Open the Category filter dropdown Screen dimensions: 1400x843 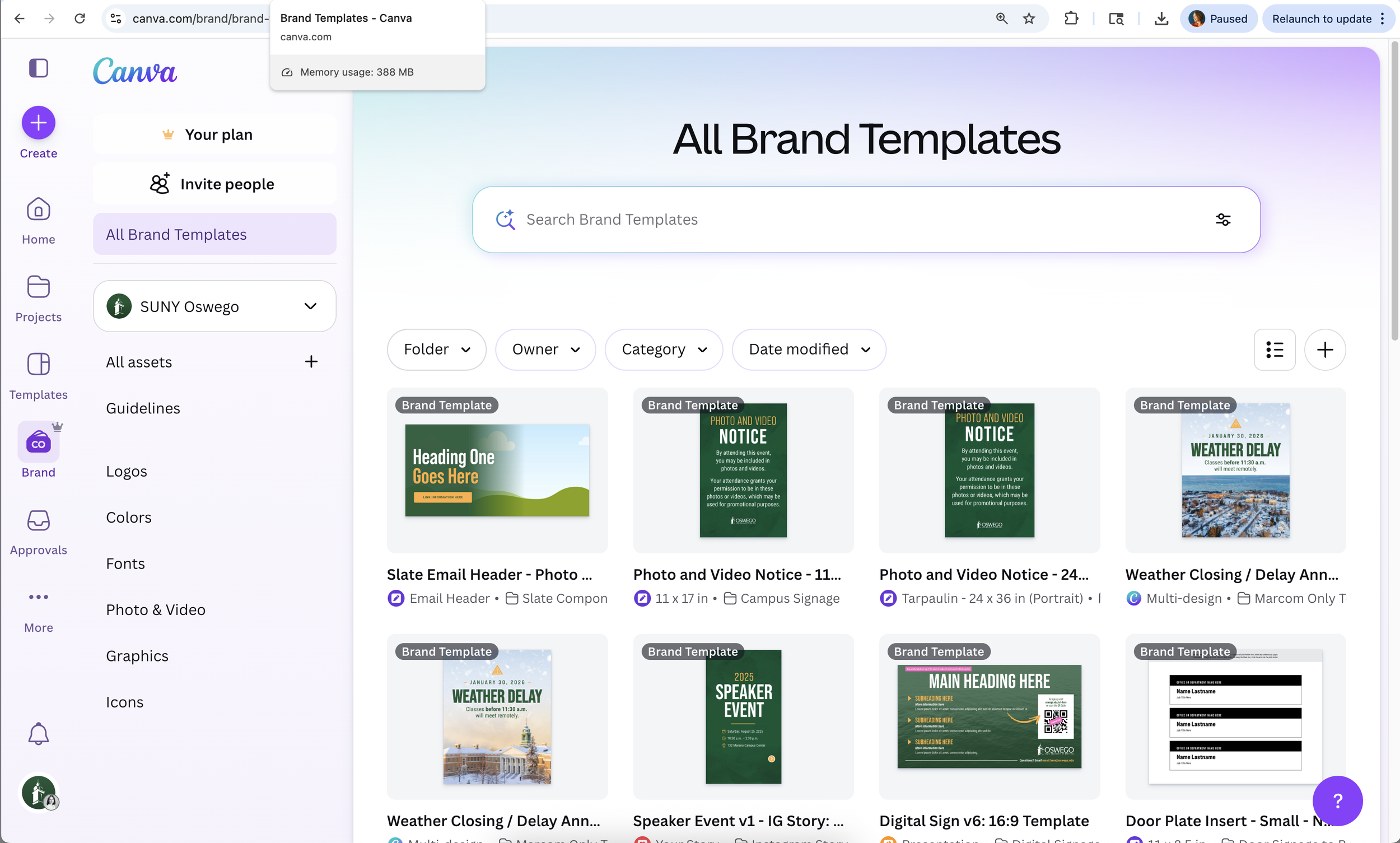click(664, 350)
